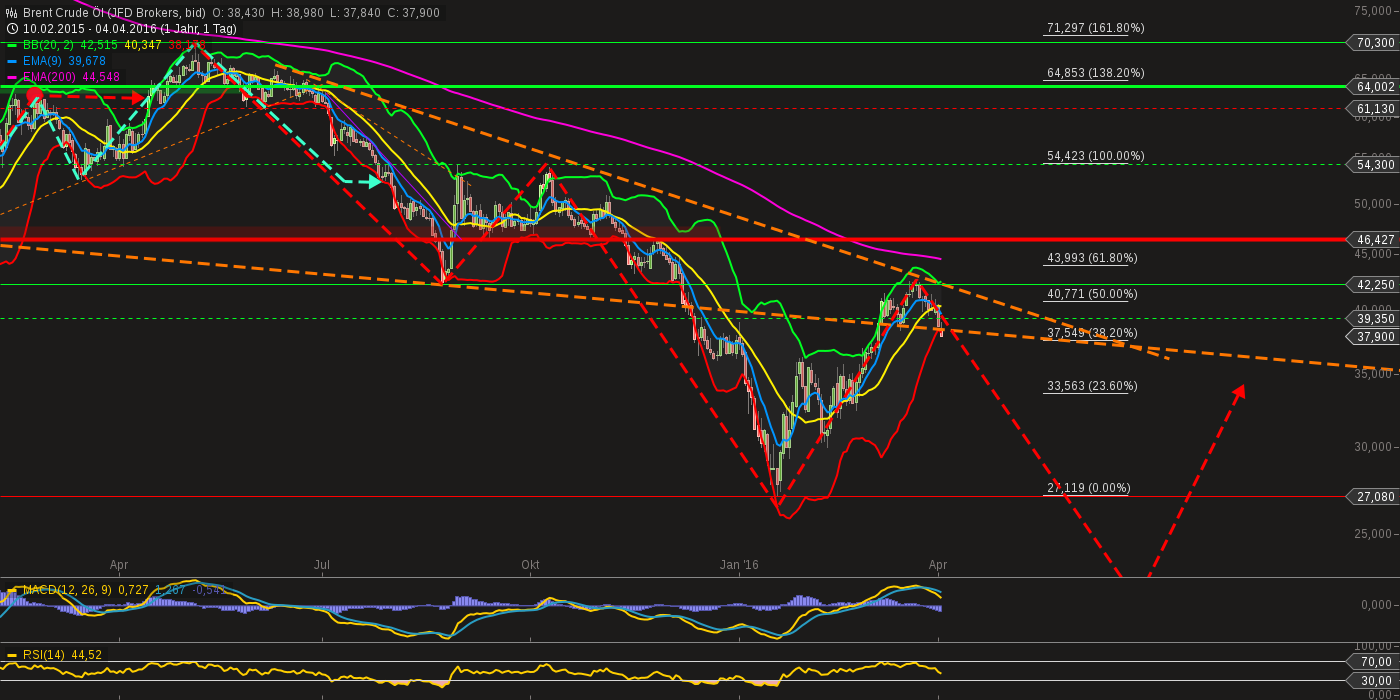Click the Fibonacci label 27,119 (0.00%)
The width and height of the screenshot is (1400, 700).
pyautogui.click(x=1088, y=488)
